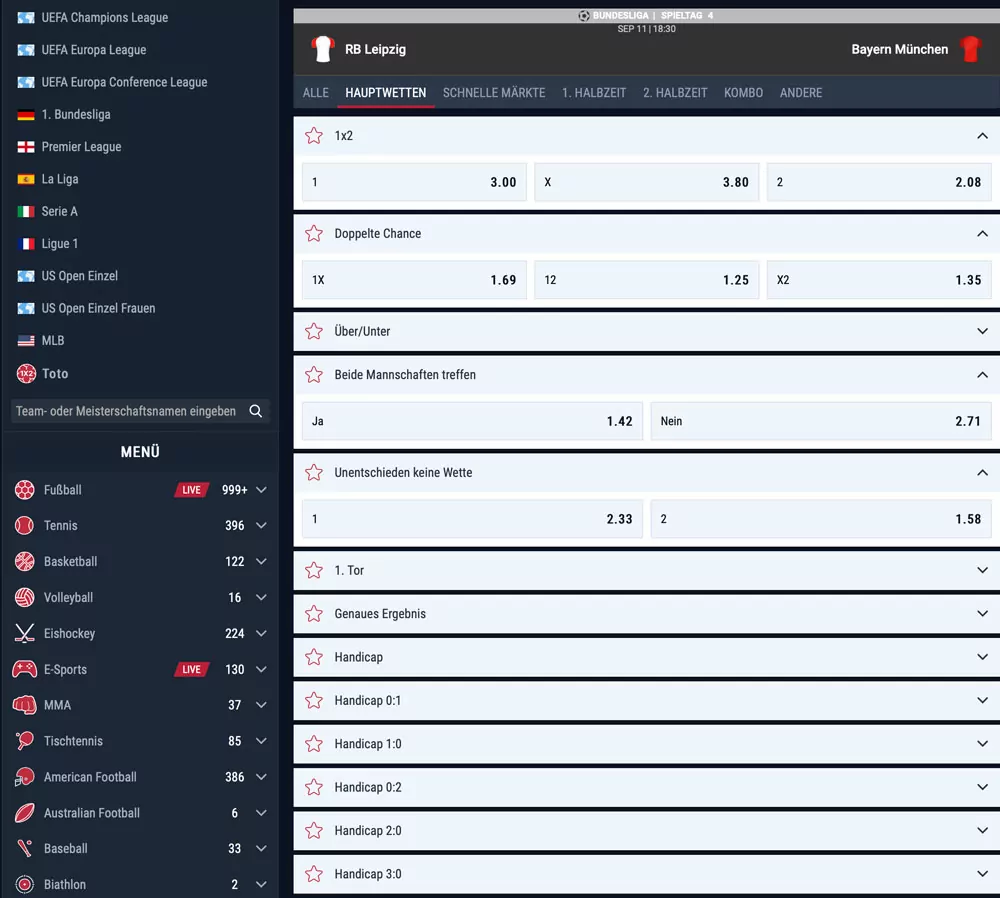Click the MENÜ heading
Screen dimensions: 1000x898
coord(140,452)
